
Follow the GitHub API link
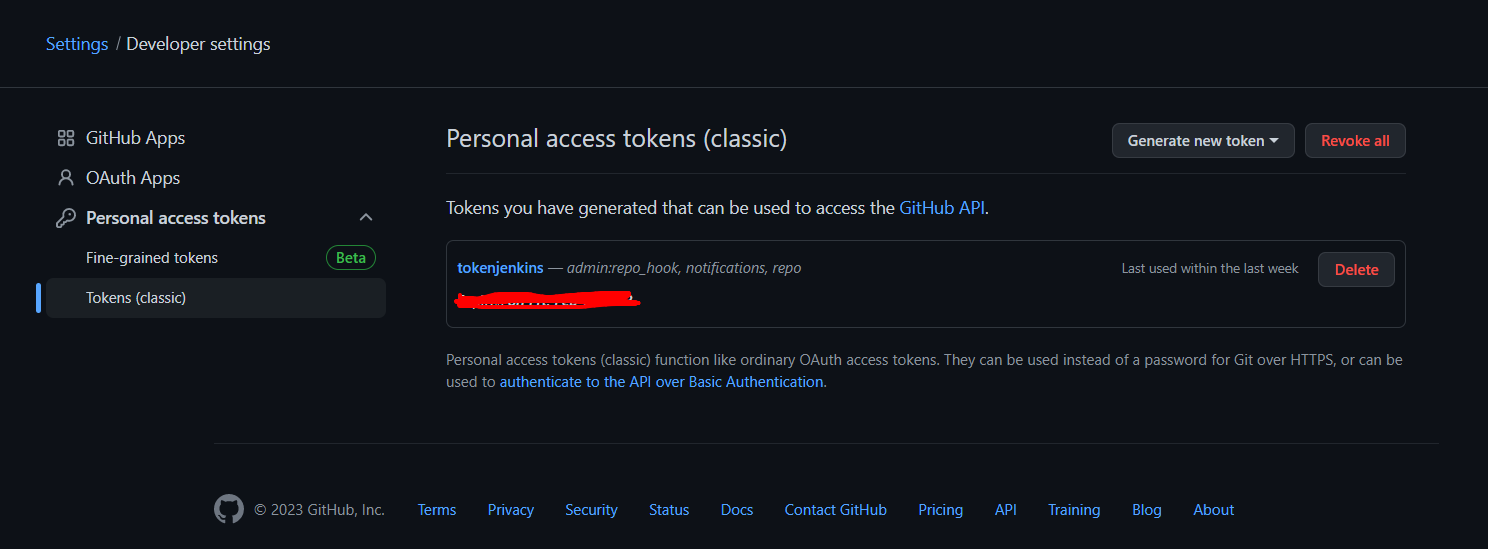(942, 208)
